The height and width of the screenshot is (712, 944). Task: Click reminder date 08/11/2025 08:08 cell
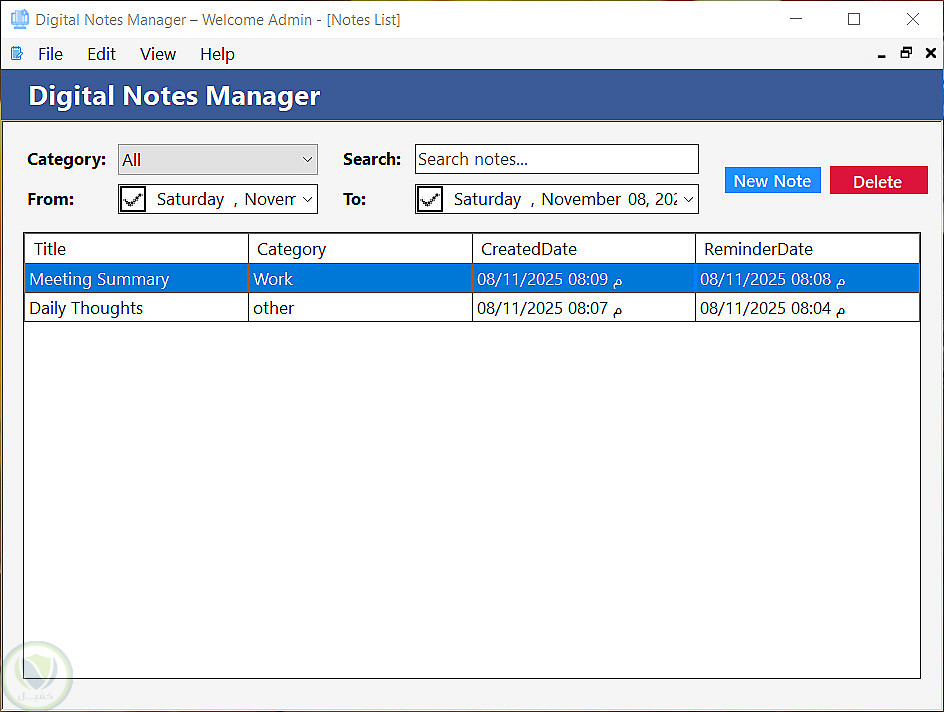point(807,279)
